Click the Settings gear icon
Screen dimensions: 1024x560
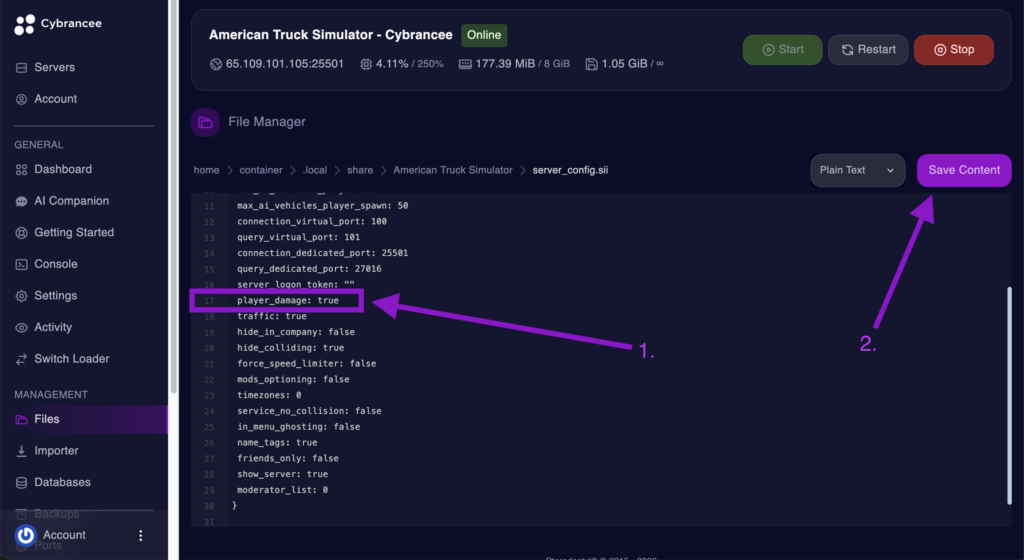(22, 296)
